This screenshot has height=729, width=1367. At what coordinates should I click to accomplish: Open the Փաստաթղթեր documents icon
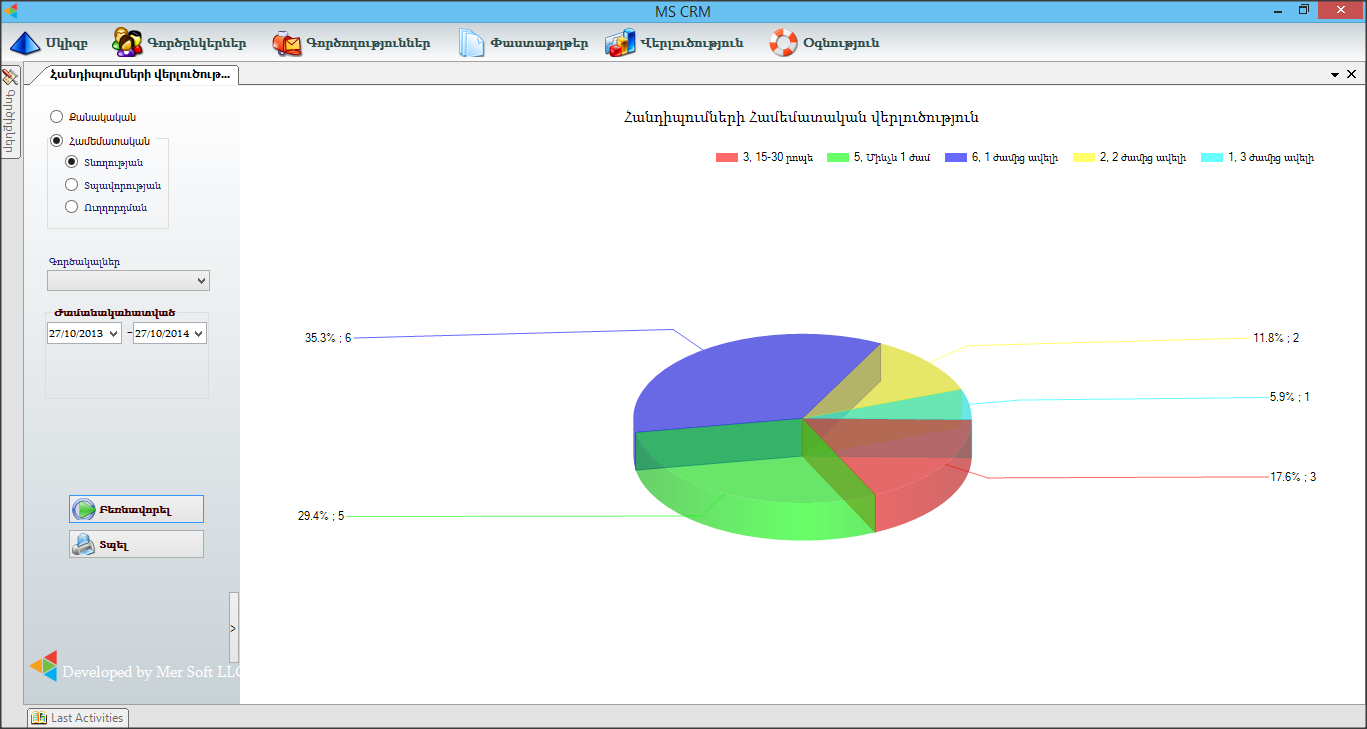pos(471,43)
